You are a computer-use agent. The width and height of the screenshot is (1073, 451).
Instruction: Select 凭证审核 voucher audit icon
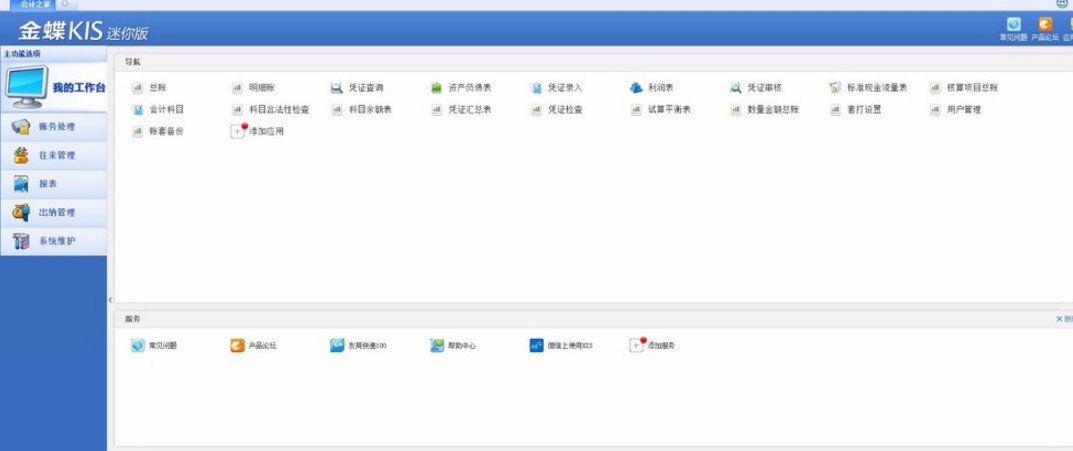pos(736,88)
